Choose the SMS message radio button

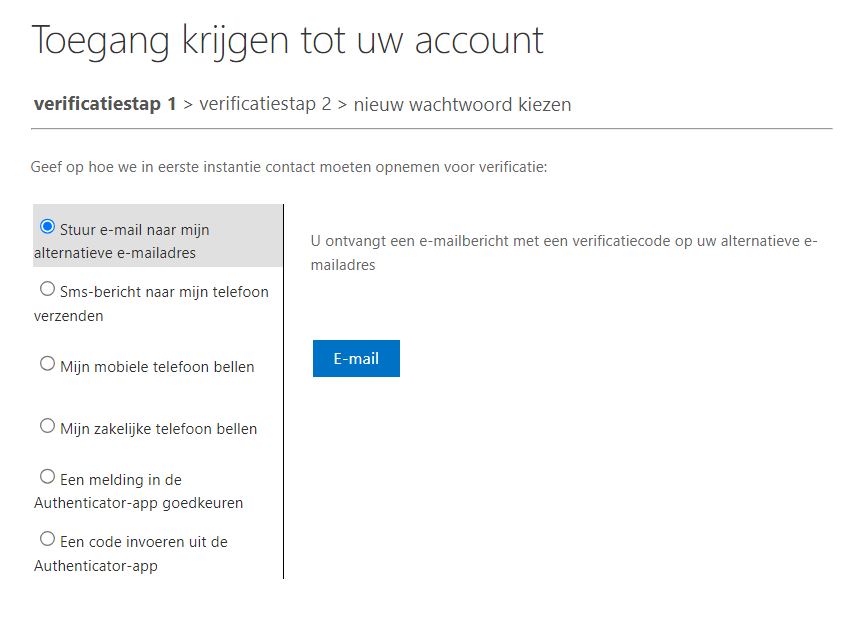click(47, 289)
